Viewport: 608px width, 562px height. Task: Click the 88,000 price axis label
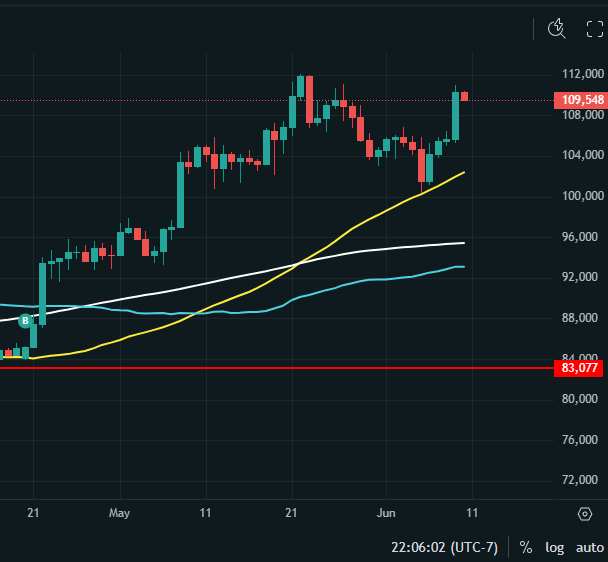[x=580, y=318]
